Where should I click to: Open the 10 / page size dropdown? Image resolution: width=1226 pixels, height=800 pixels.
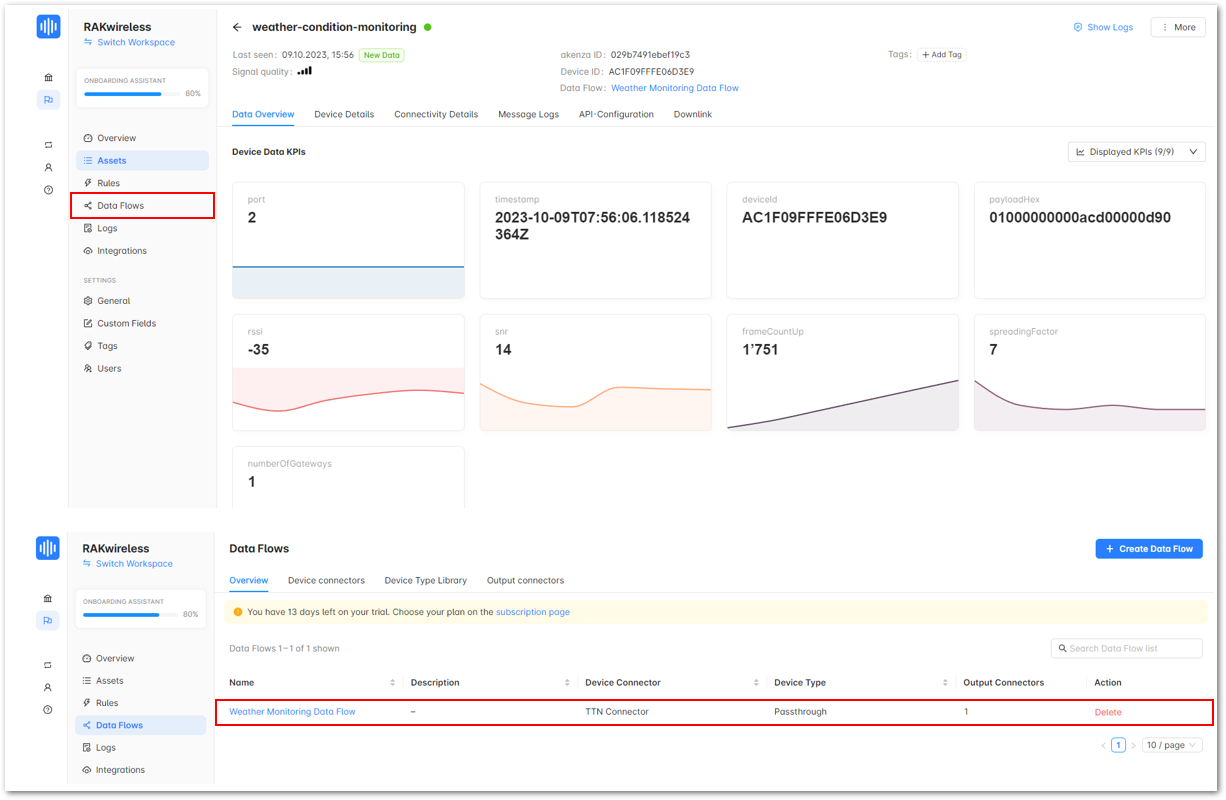1172,745
